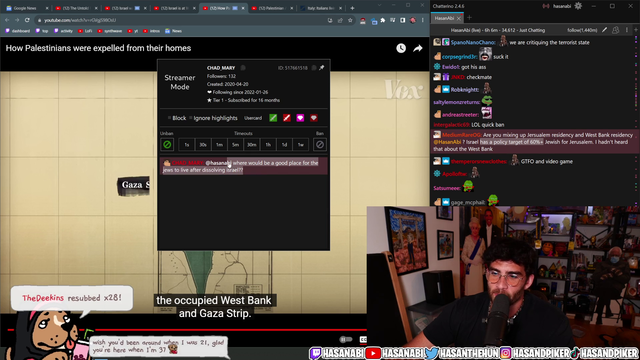Click username MediumRareOG in chat

tap(461, 135)
